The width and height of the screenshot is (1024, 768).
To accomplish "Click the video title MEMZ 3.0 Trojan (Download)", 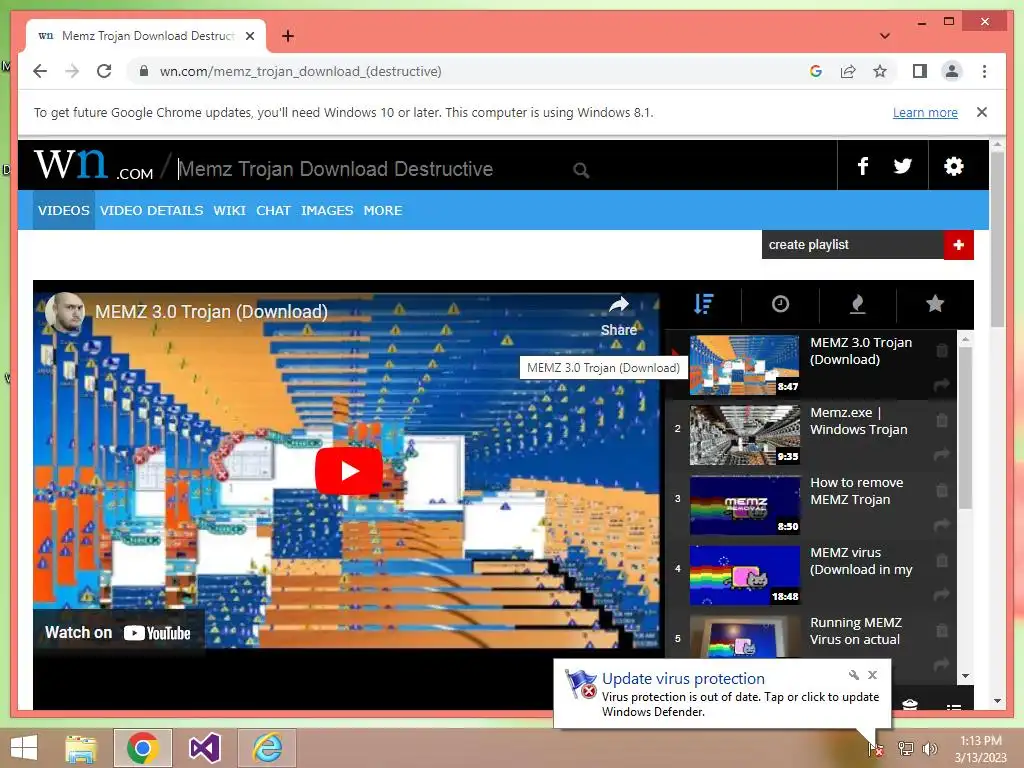I will click(x=211, y=312).
